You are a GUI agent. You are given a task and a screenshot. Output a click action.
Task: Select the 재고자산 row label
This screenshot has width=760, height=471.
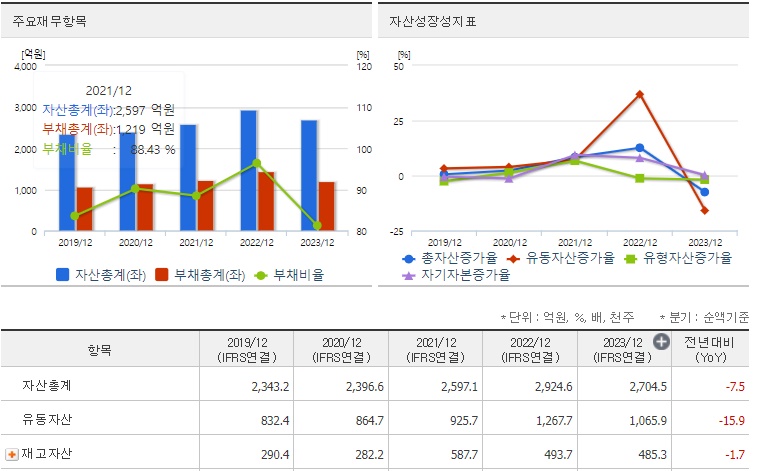coord(47,454)
